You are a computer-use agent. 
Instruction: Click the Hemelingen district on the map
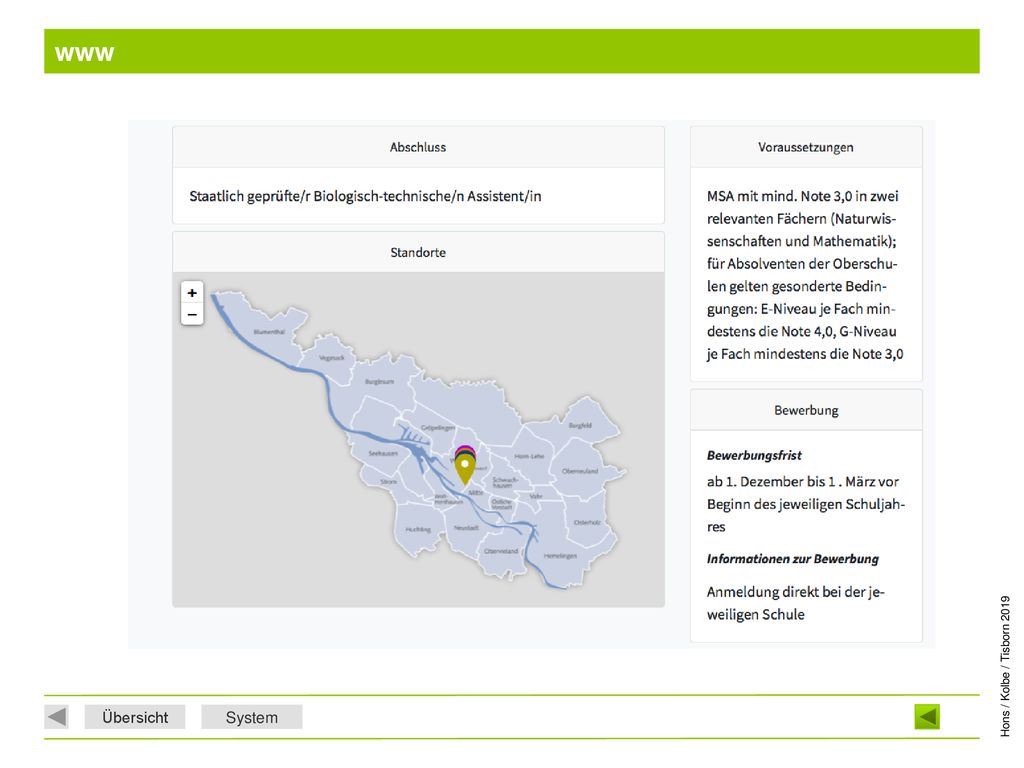pyautogui.click(x=560, y=556)
